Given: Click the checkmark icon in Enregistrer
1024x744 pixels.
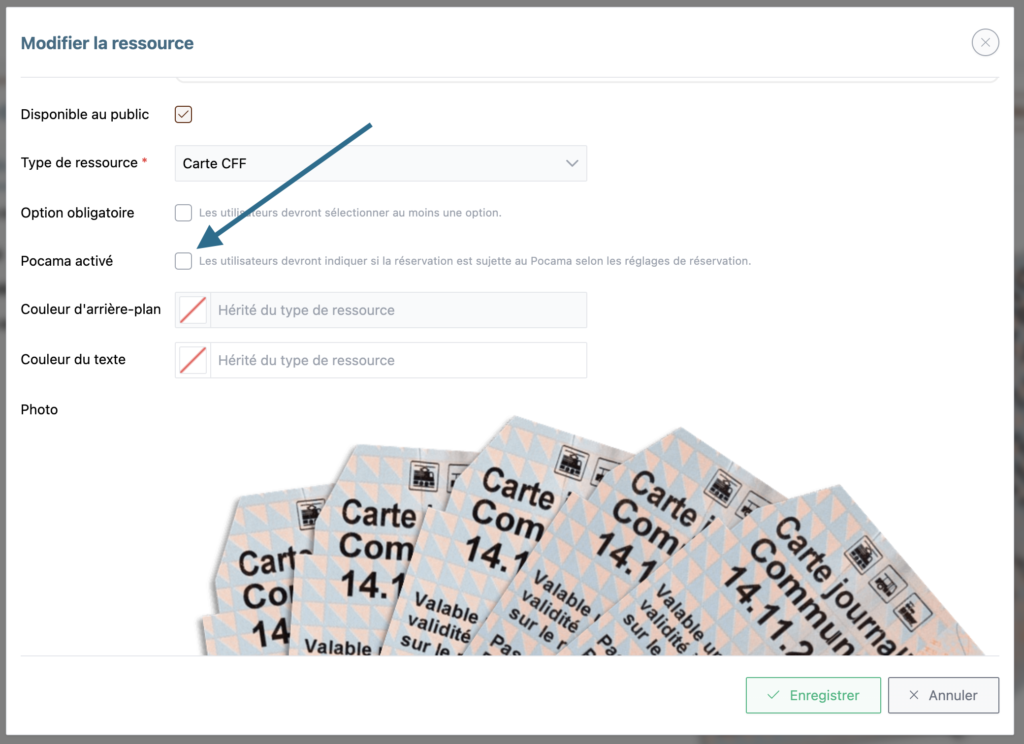Looking at the screenshot, I should (x=773, y=695).
